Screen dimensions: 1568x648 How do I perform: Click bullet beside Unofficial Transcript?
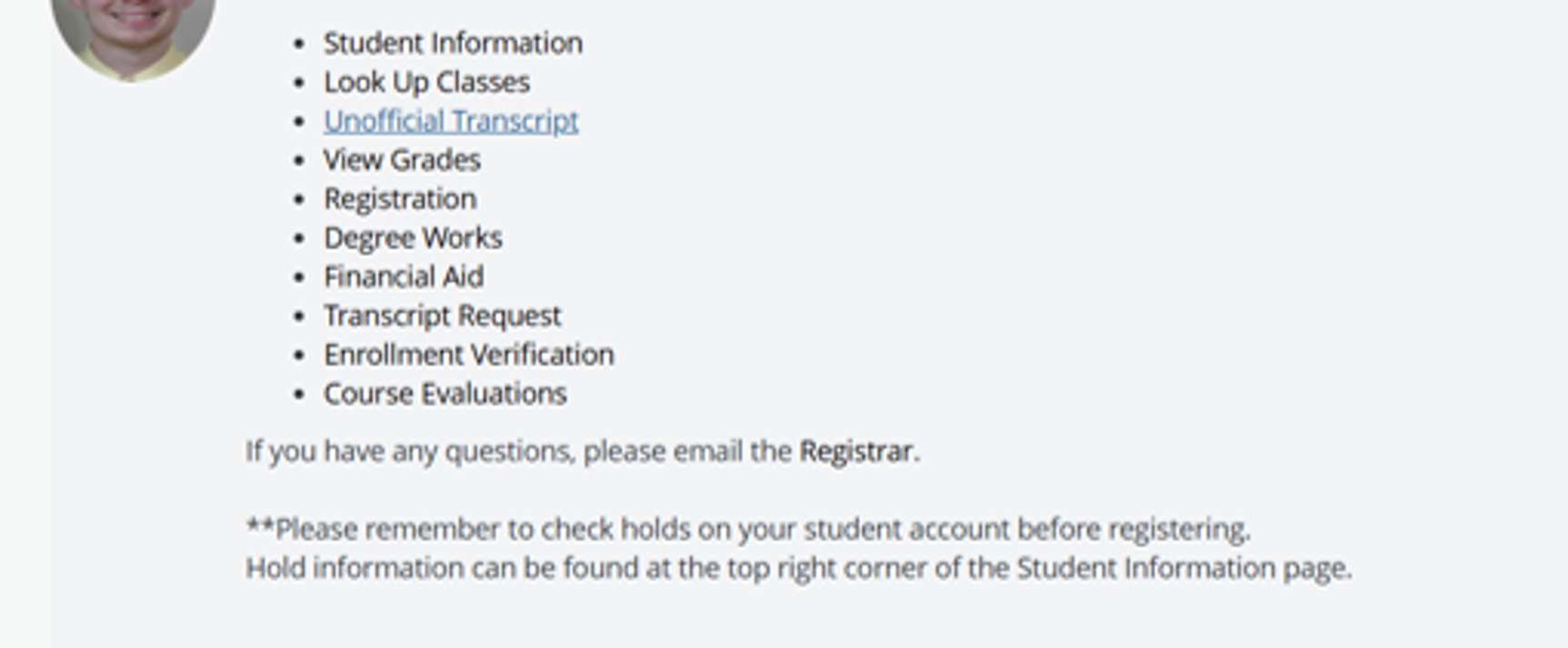pyautogui.click(x=299, y=122)
